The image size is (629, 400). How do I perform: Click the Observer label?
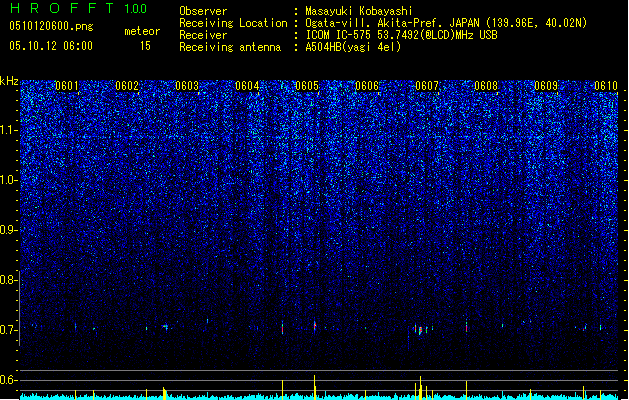203,11
